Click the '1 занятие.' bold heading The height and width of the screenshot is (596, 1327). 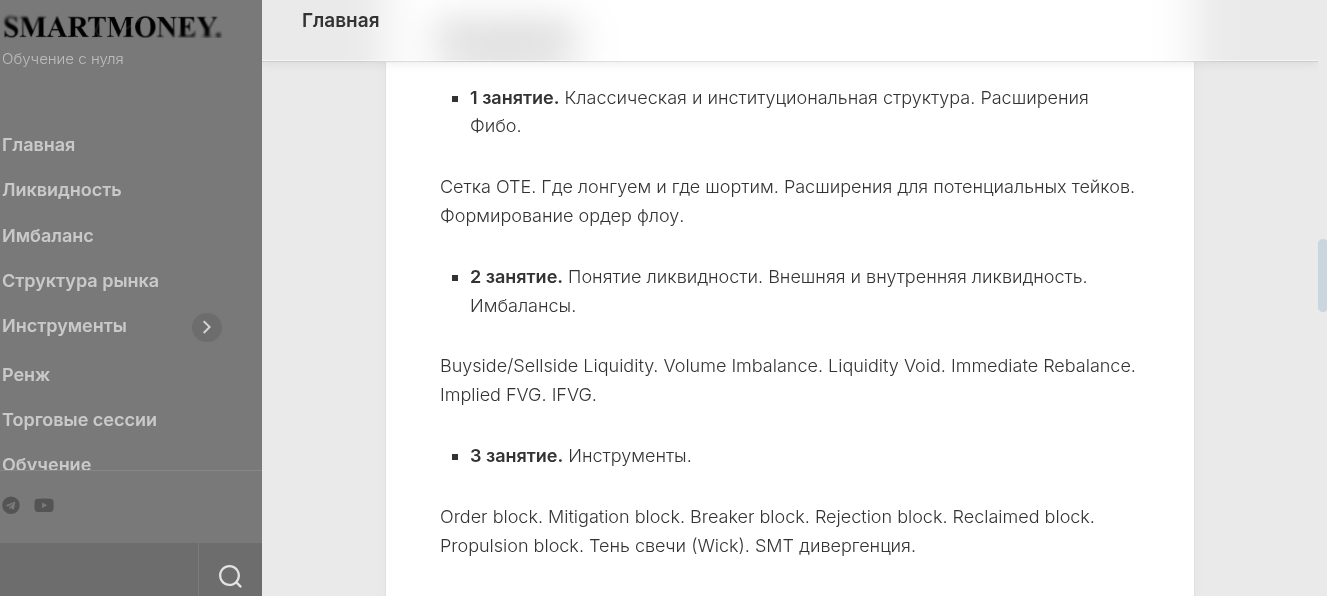[514, 98]
